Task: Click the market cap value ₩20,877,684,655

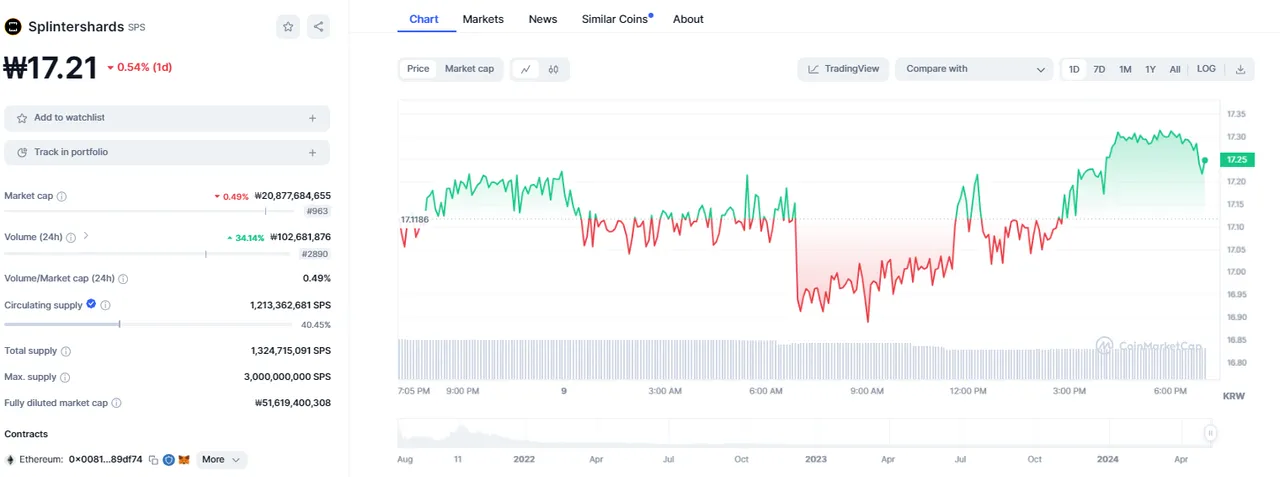Action: click(x=293, y=196)
